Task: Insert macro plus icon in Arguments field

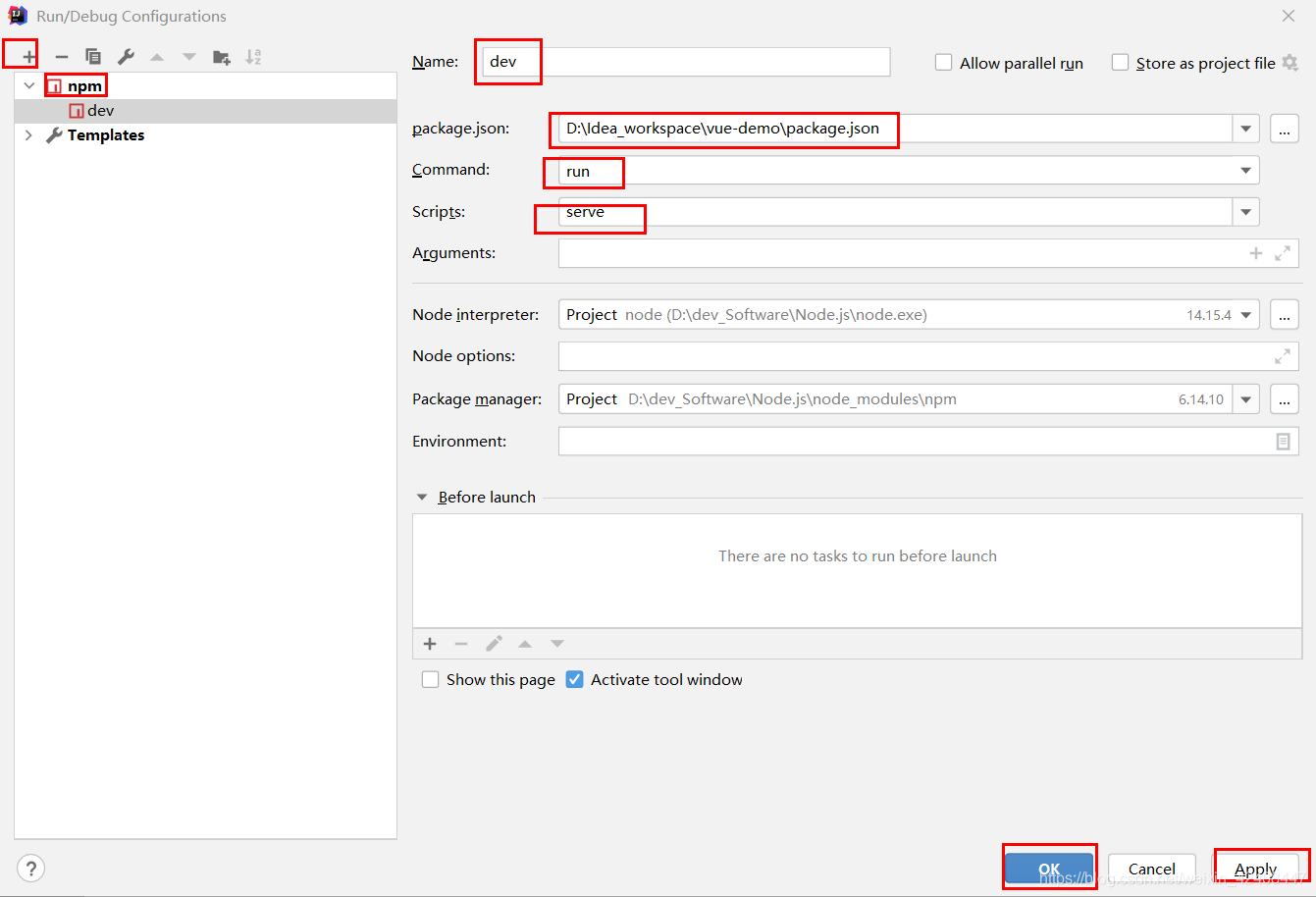Action: [x=1256, y=253]
